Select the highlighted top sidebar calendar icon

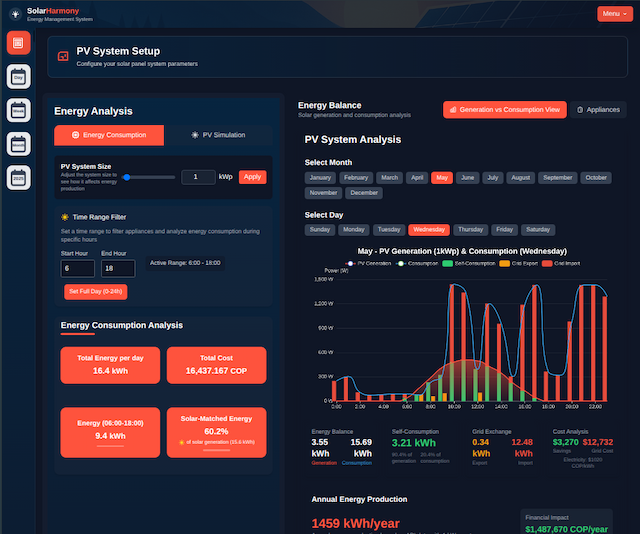18,43
